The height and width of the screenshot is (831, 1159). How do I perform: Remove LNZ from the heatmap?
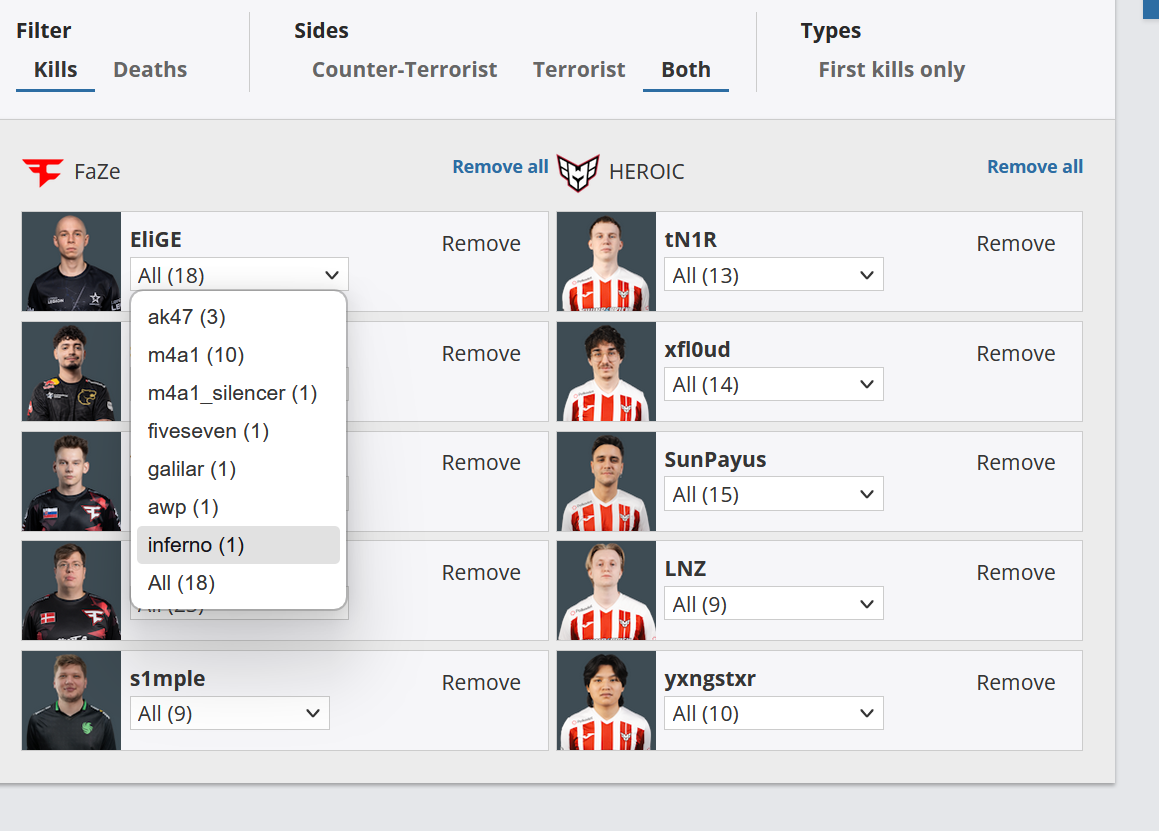1015,573
